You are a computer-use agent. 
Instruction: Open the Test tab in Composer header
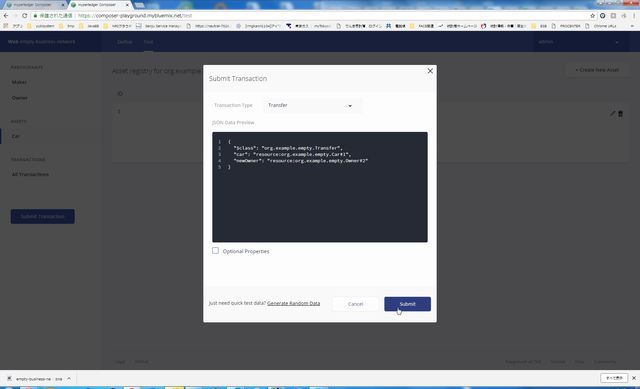[148, 42]
